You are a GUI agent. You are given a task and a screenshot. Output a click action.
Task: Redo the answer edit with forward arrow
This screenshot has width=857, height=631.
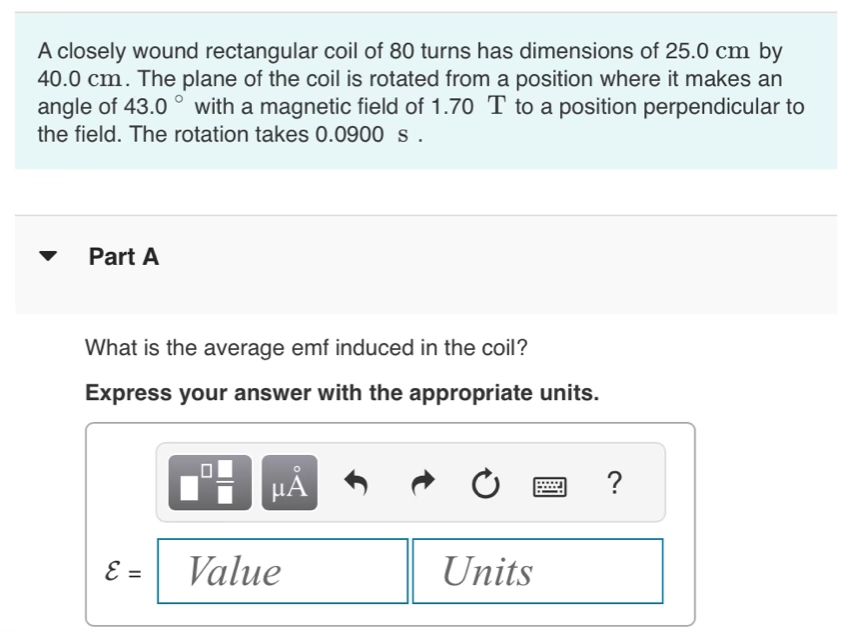tap(422, 483)
